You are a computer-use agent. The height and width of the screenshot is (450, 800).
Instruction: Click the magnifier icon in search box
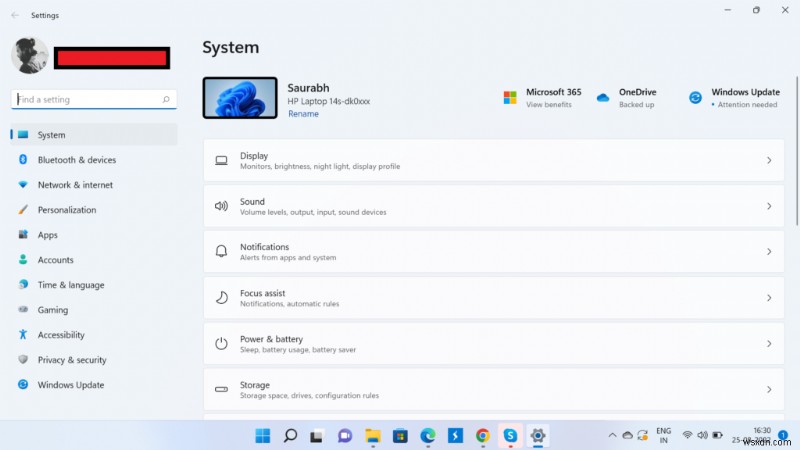[x=166, y=99]
